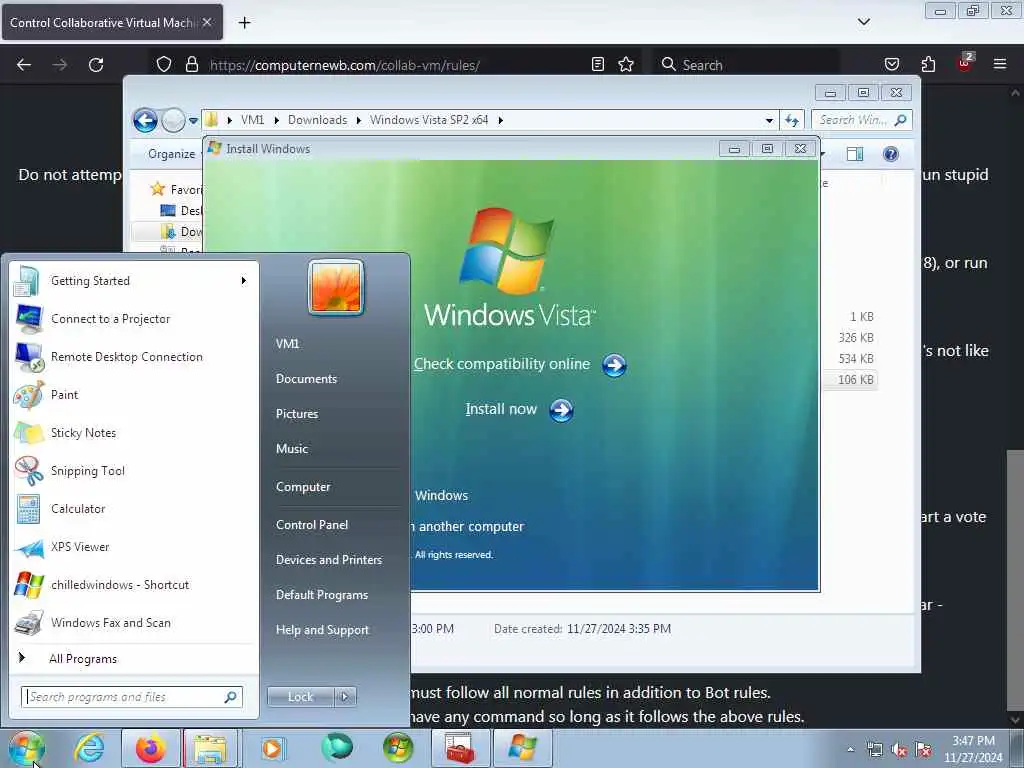Click Explorer Search Windows field
The width and height of the screenshot is (1024, 768).
click(862, 120)
